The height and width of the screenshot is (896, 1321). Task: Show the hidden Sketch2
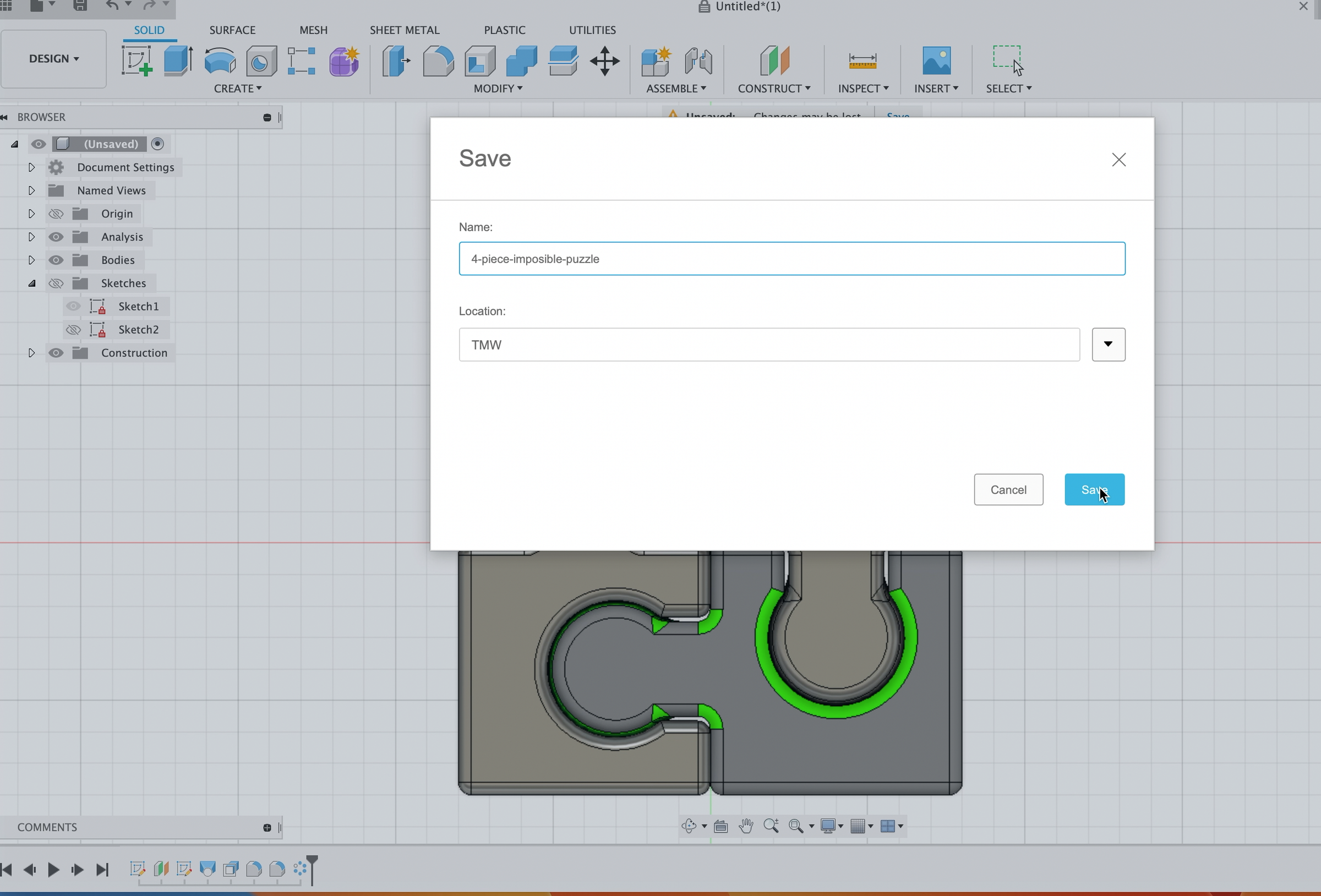73,330
